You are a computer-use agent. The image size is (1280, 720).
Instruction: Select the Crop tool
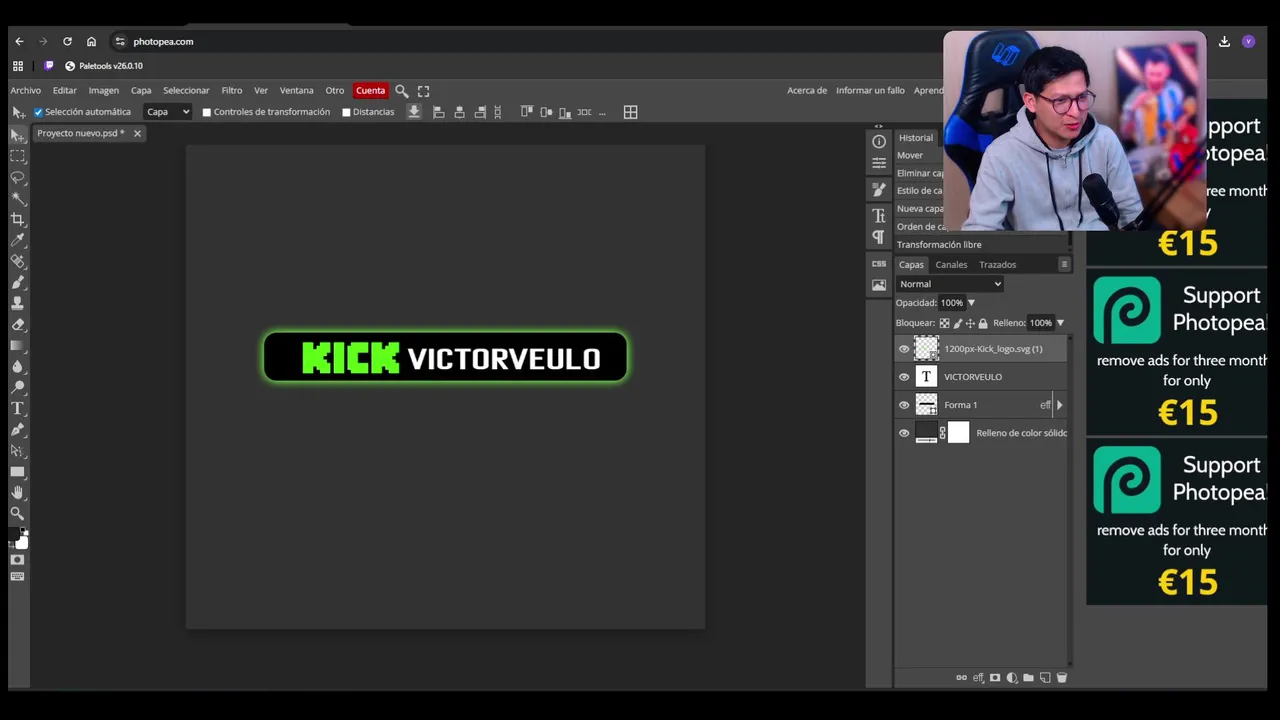(x=17, y=219)
